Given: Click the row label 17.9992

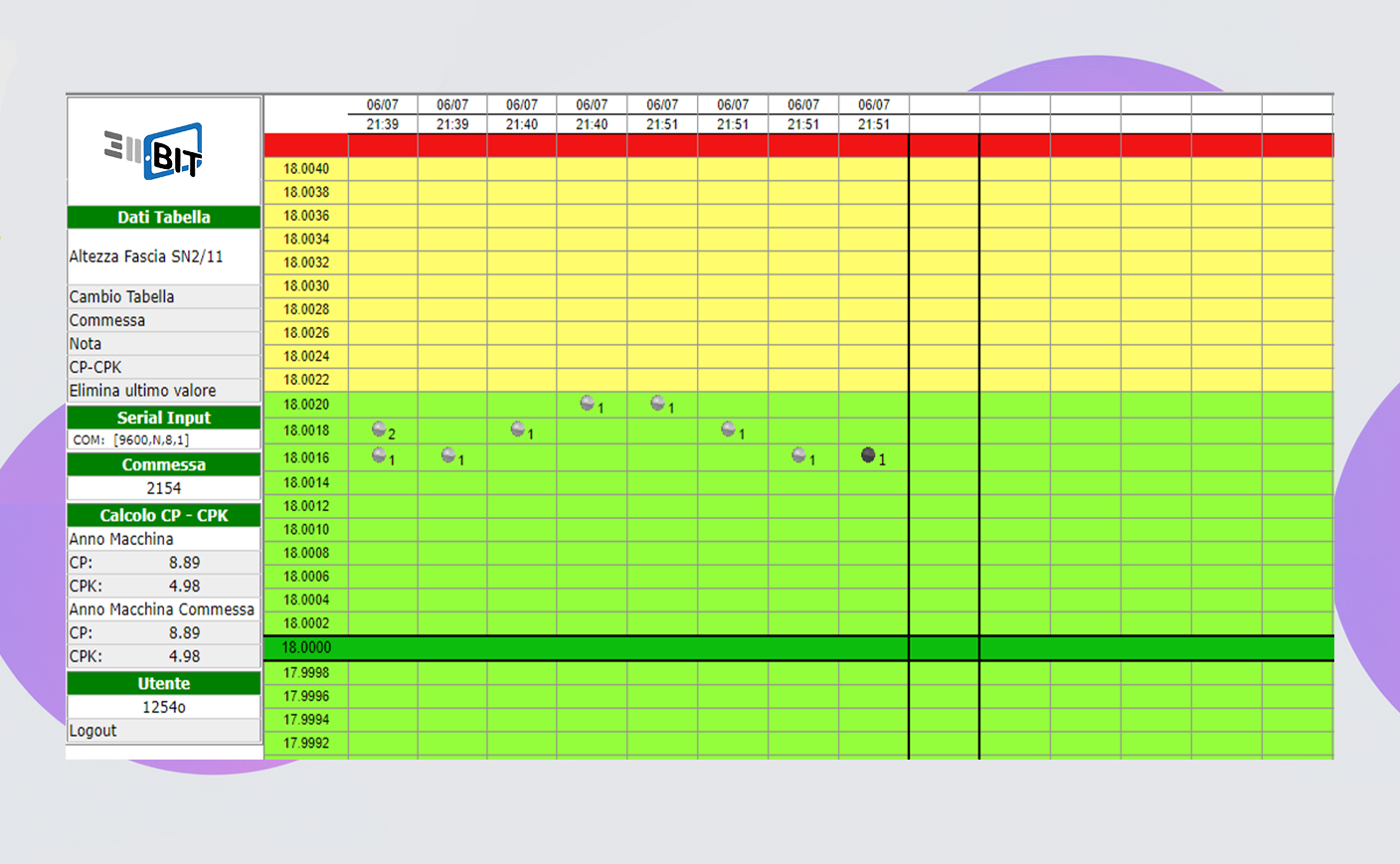Looking at the screenshot, I should (306, 743).
